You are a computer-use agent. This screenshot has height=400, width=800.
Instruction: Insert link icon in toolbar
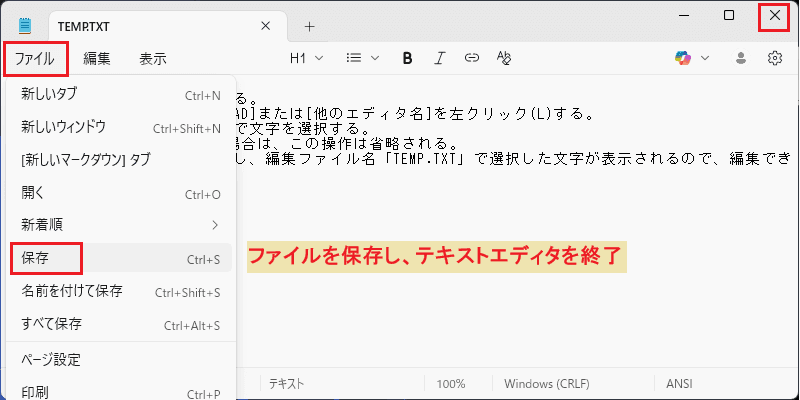tap(471, 58)
